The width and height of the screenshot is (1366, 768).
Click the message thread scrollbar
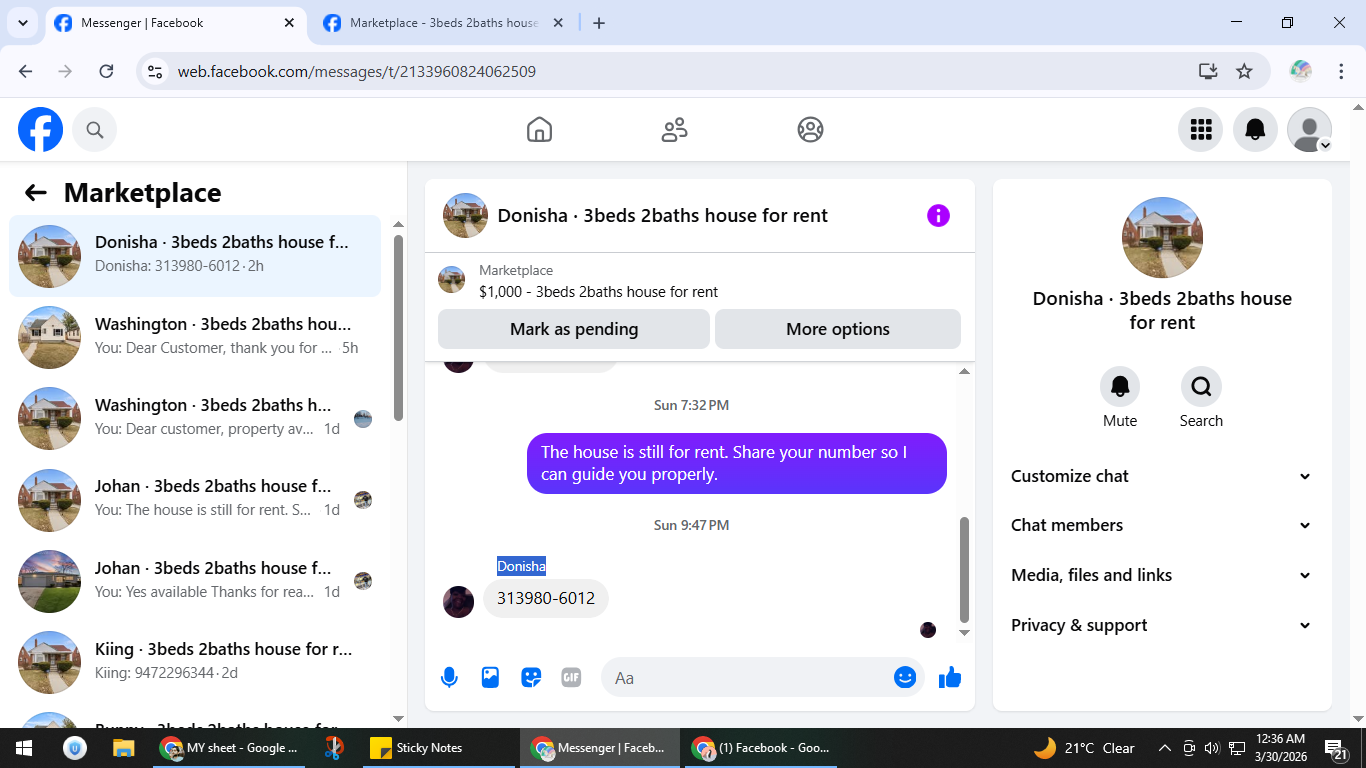[x=964, y=570]
